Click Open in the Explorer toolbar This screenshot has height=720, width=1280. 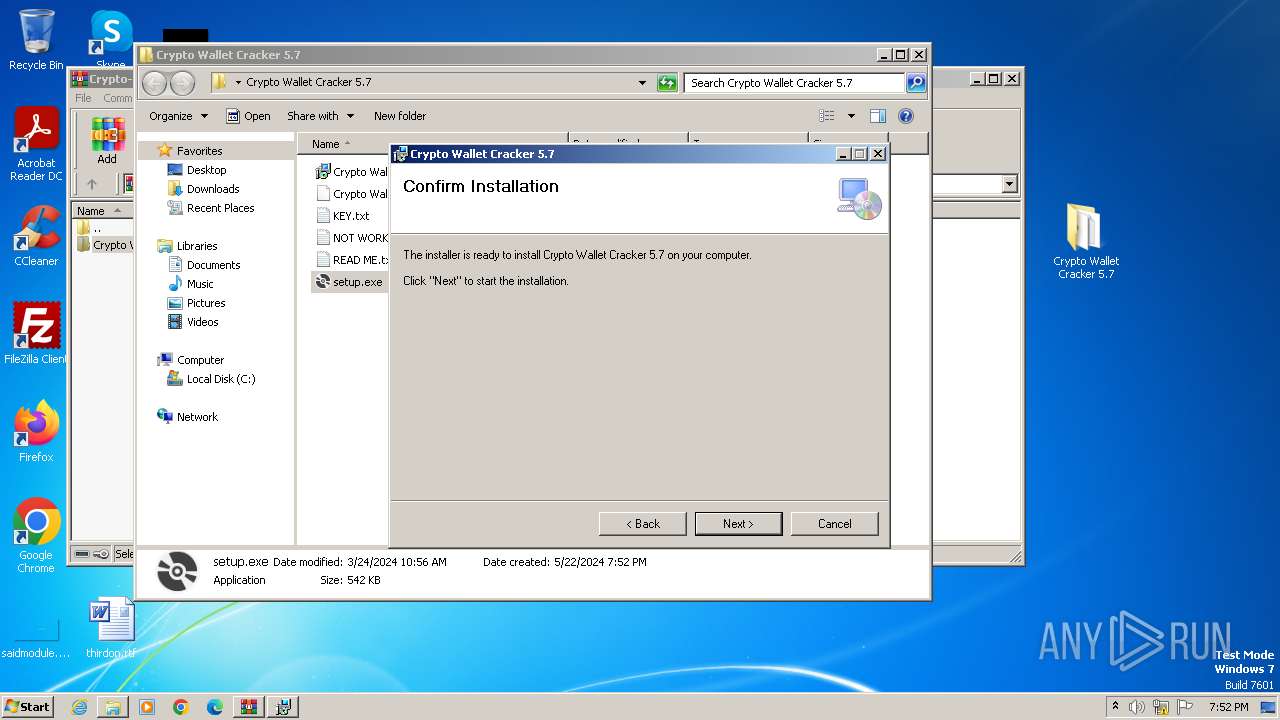tap(248, 116)
